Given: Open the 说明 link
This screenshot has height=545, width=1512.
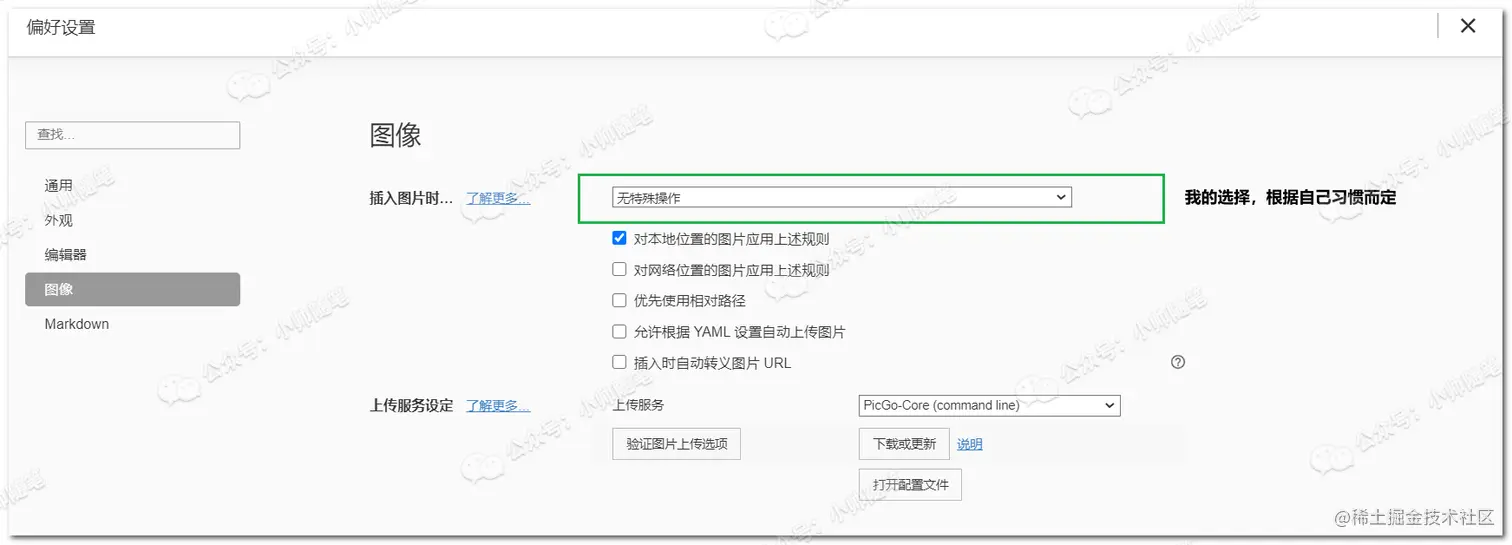Looking at the screenshot, I should 970,444.
